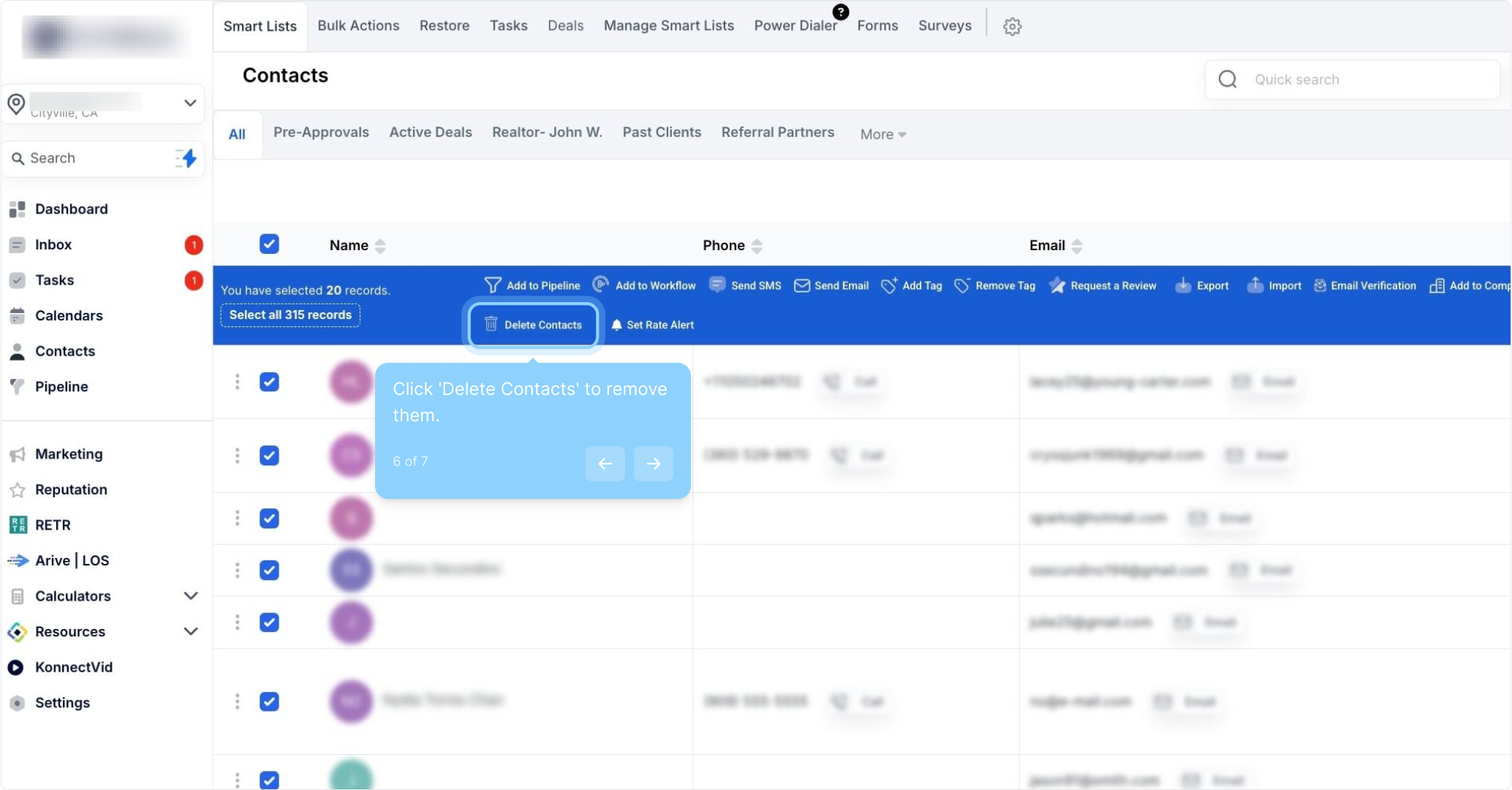Click the Send SMS icon in bulk toolbar
This screenshot has width=1512, height=790.
(717, 285)
